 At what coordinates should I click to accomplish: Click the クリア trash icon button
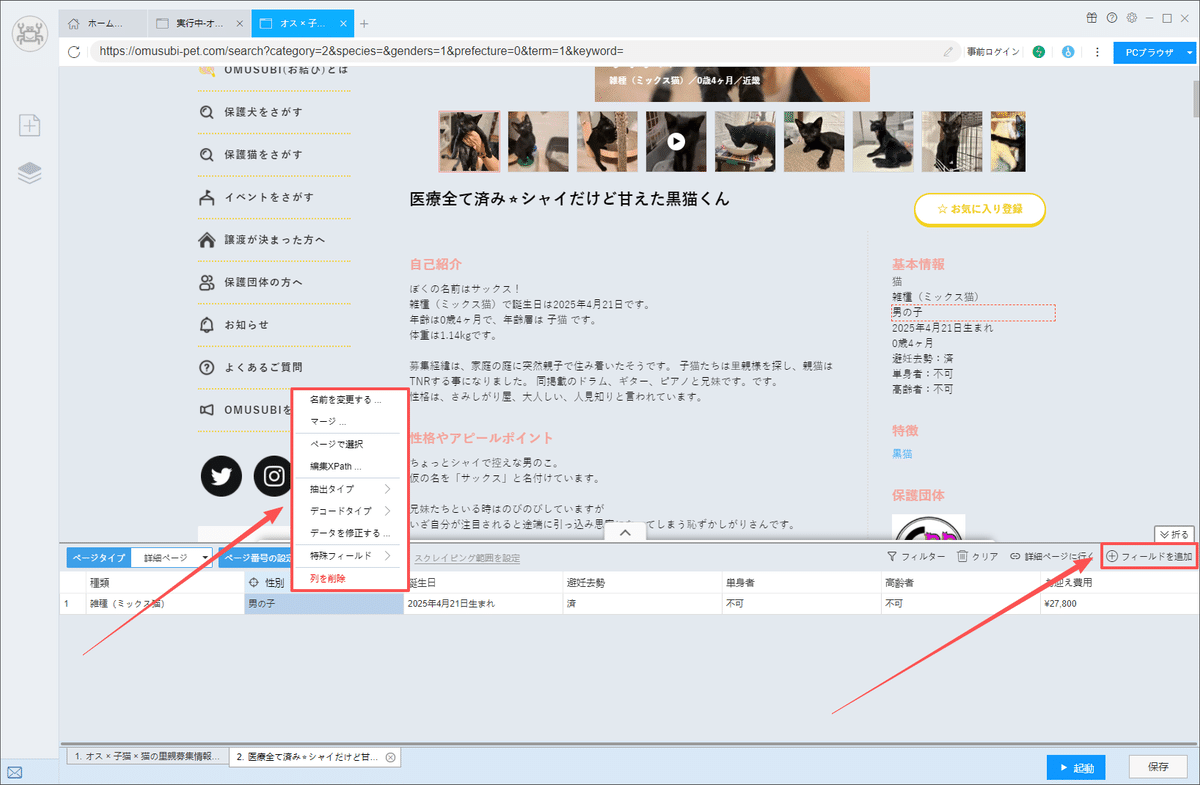(x=977, y=556)
